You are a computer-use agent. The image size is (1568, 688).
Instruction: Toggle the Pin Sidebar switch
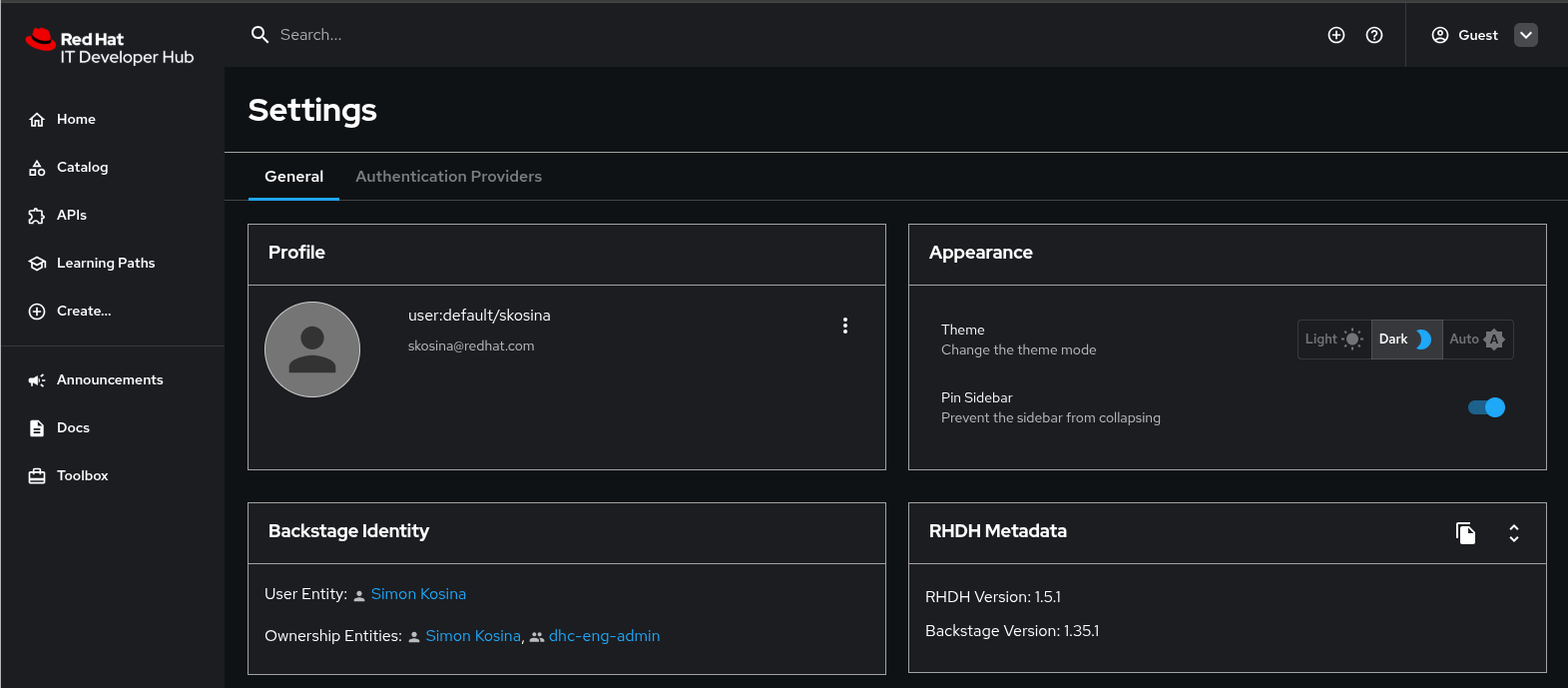[x=1486, y=407]
